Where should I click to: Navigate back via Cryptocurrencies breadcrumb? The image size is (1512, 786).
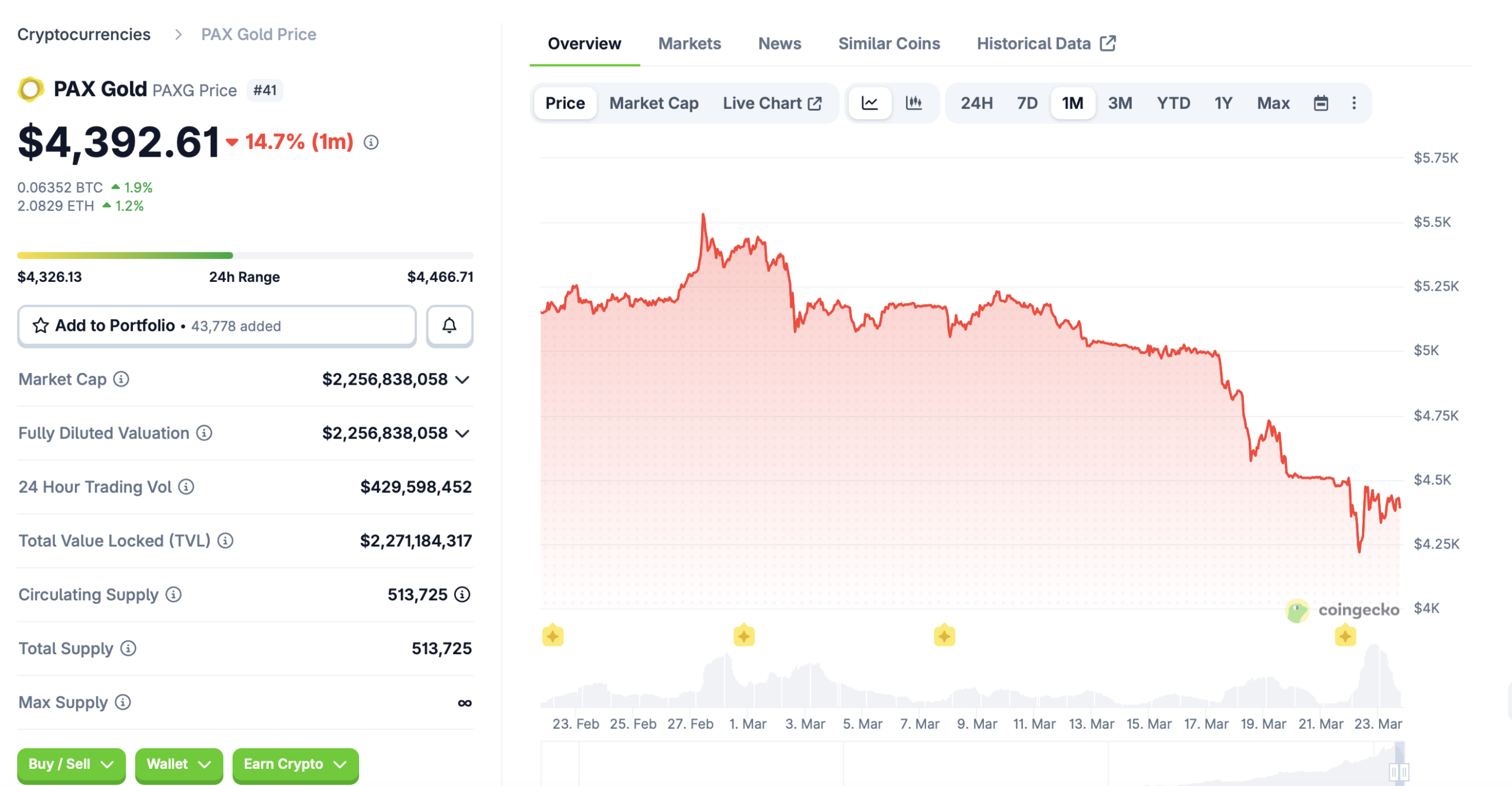[x=84, y=34]
